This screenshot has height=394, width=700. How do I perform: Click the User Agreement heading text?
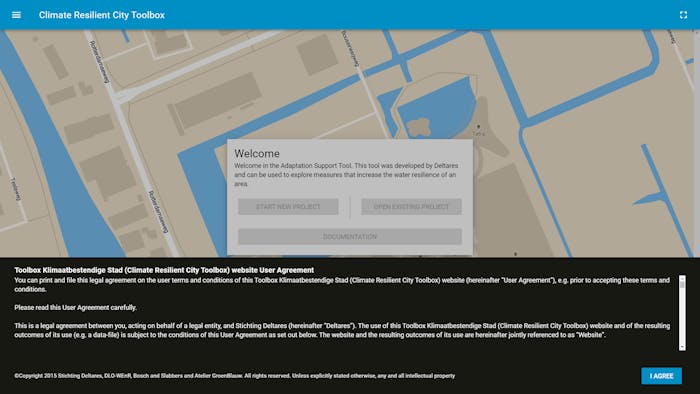[164, 270]
